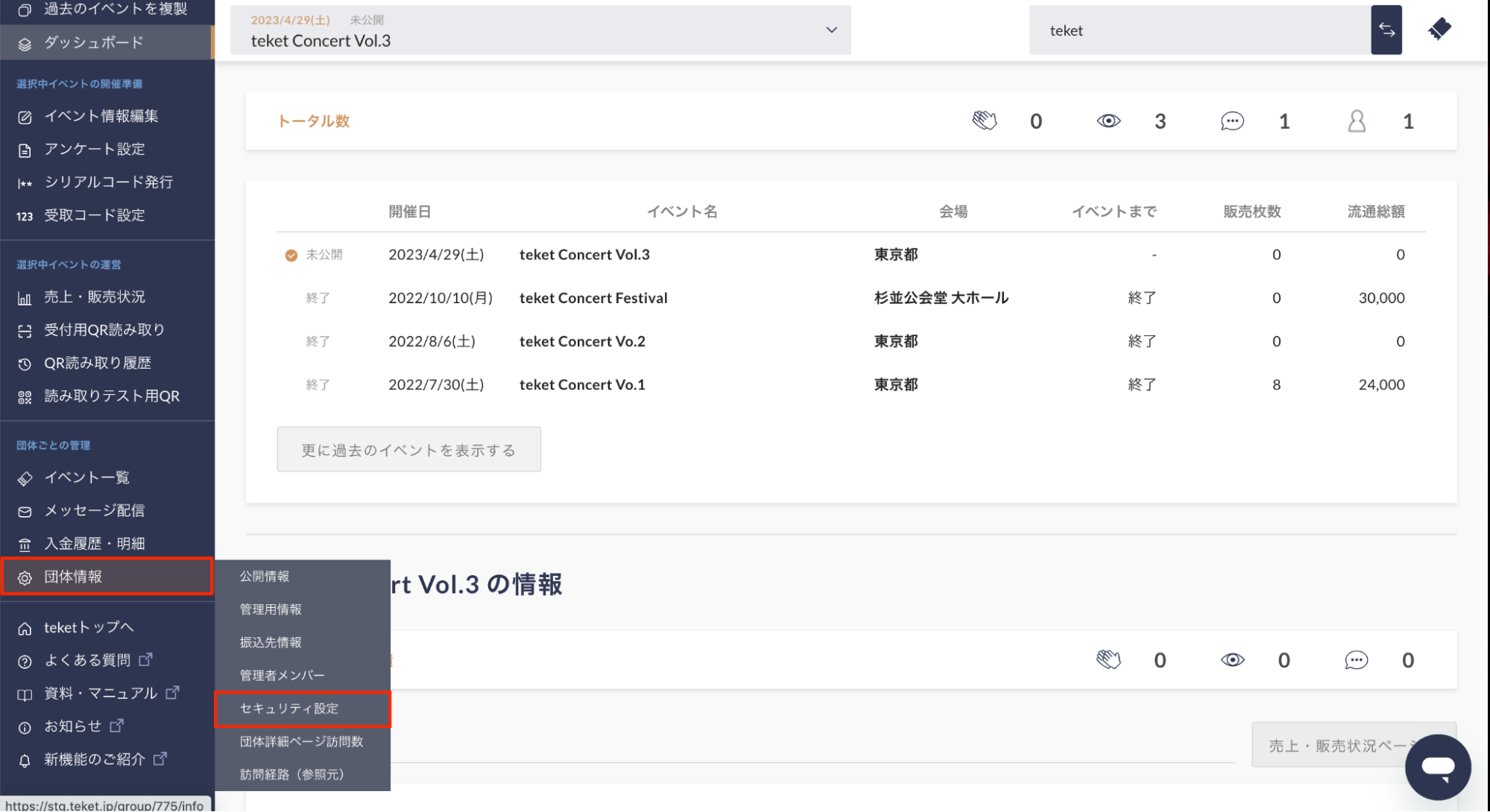Click the 販売枚数 column header
Viewport: 1490px width, 812px height.
point(1252,212)
